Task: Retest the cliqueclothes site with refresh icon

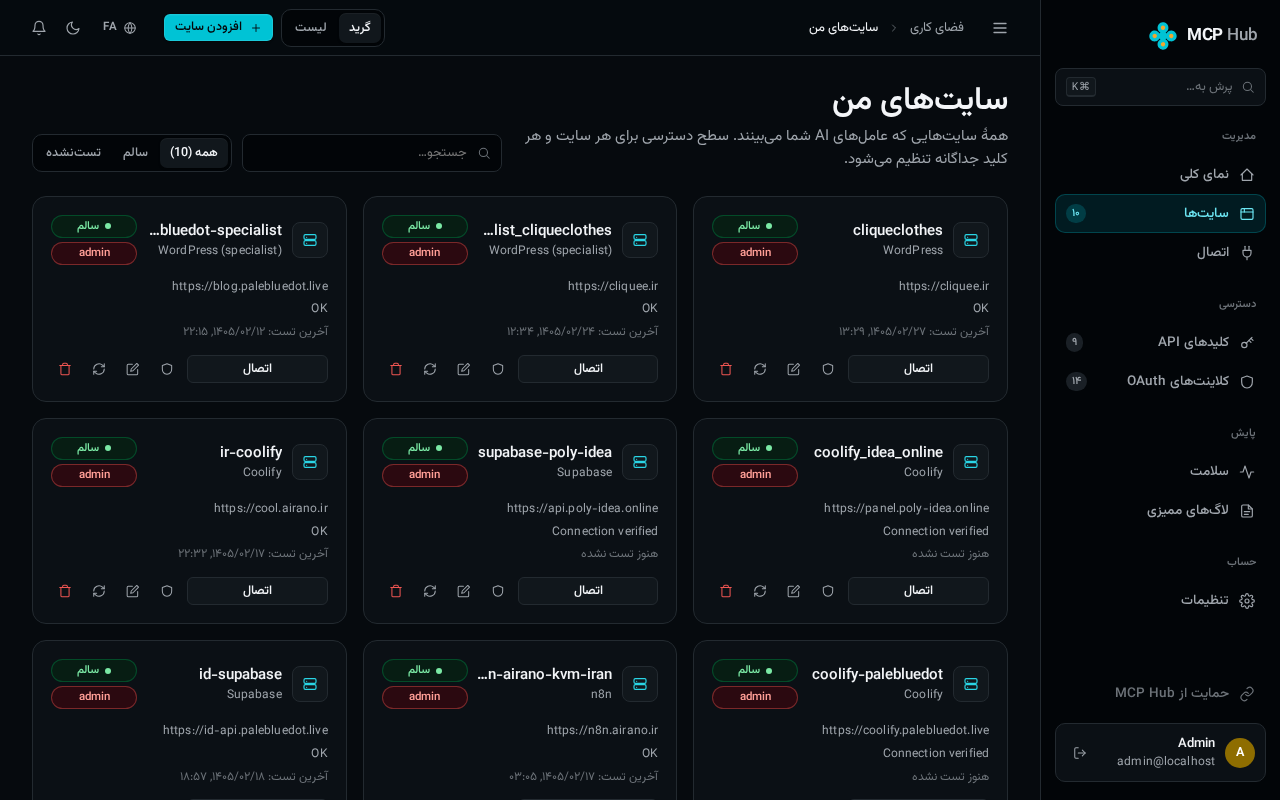Action: [x=760, y=369]
